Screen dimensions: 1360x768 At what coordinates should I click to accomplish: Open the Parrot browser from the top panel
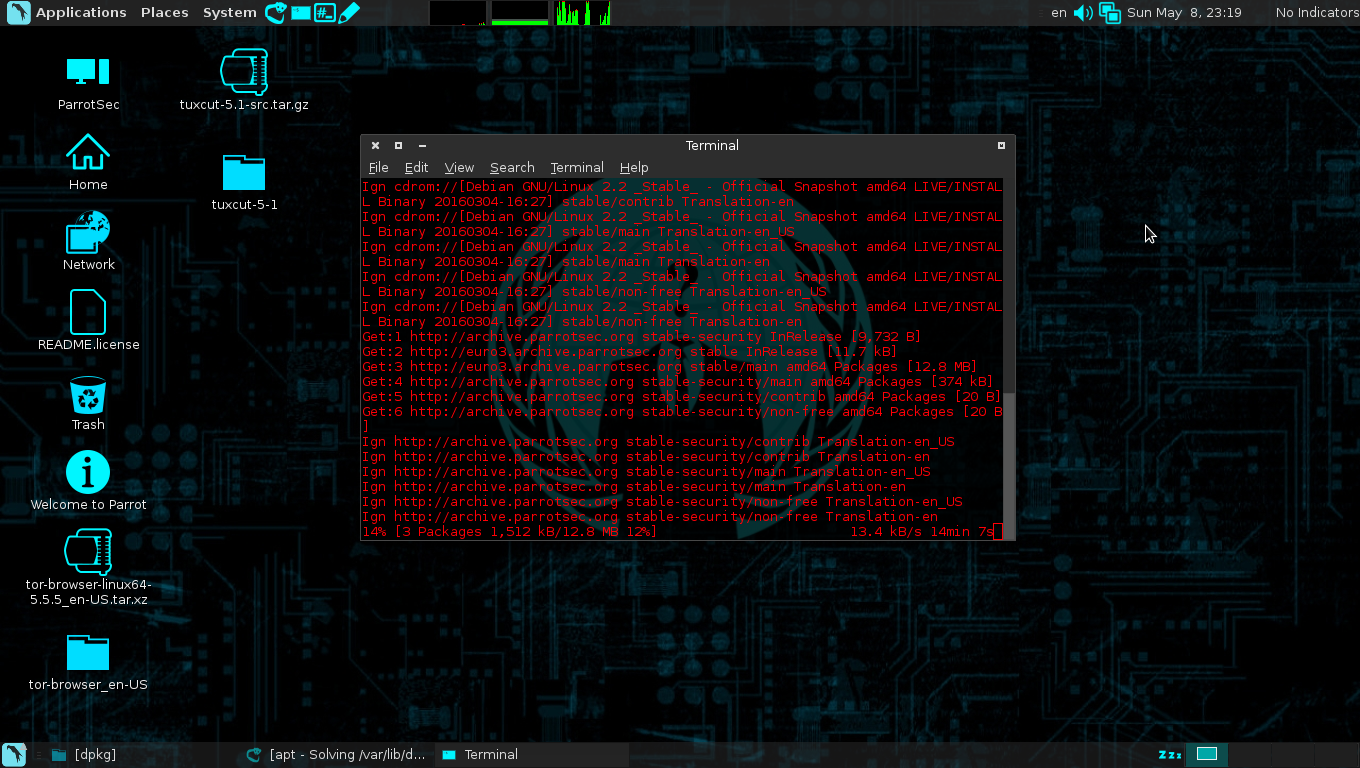pyautogui.click(x=276, y=12)
